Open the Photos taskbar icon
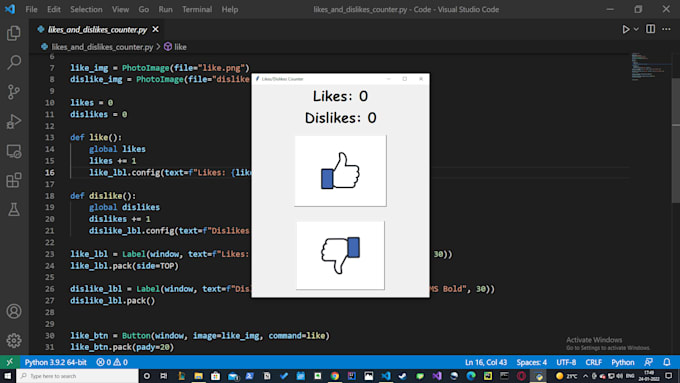The width and height of the screenshot is (680, 383). pyautogui.click(x=369, y=376)
